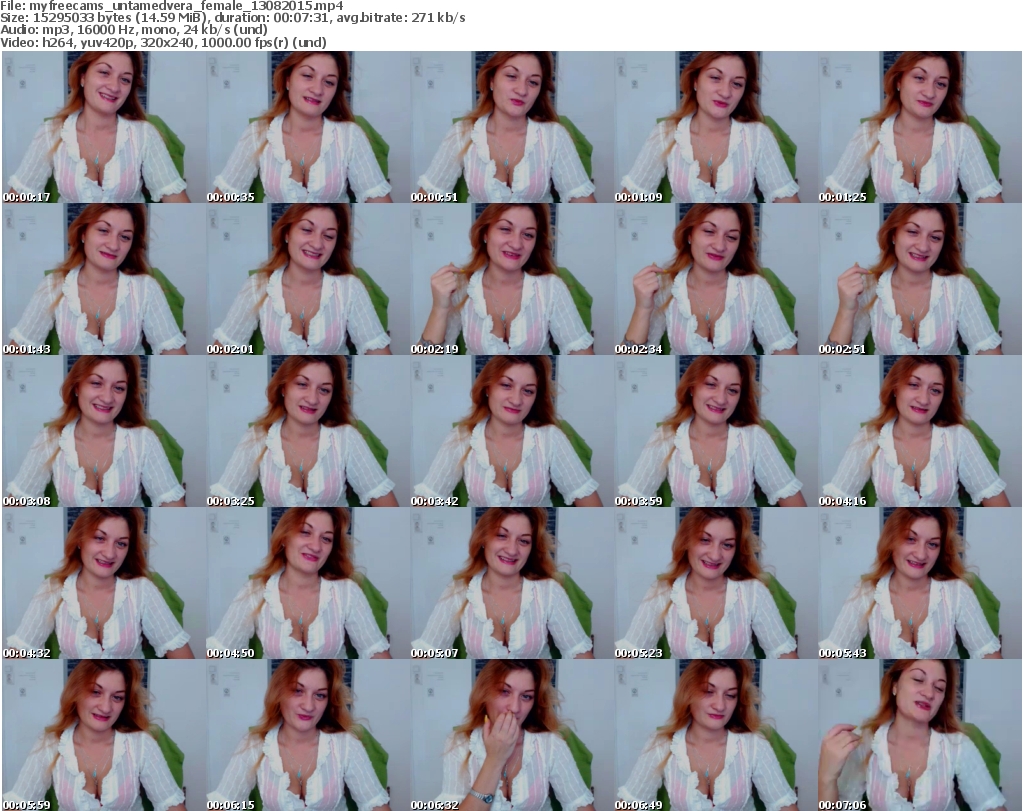This screenshot has width=1024, height=811.
Task: Click the frame timestamped 00:04:16
Action: (919, 431)
